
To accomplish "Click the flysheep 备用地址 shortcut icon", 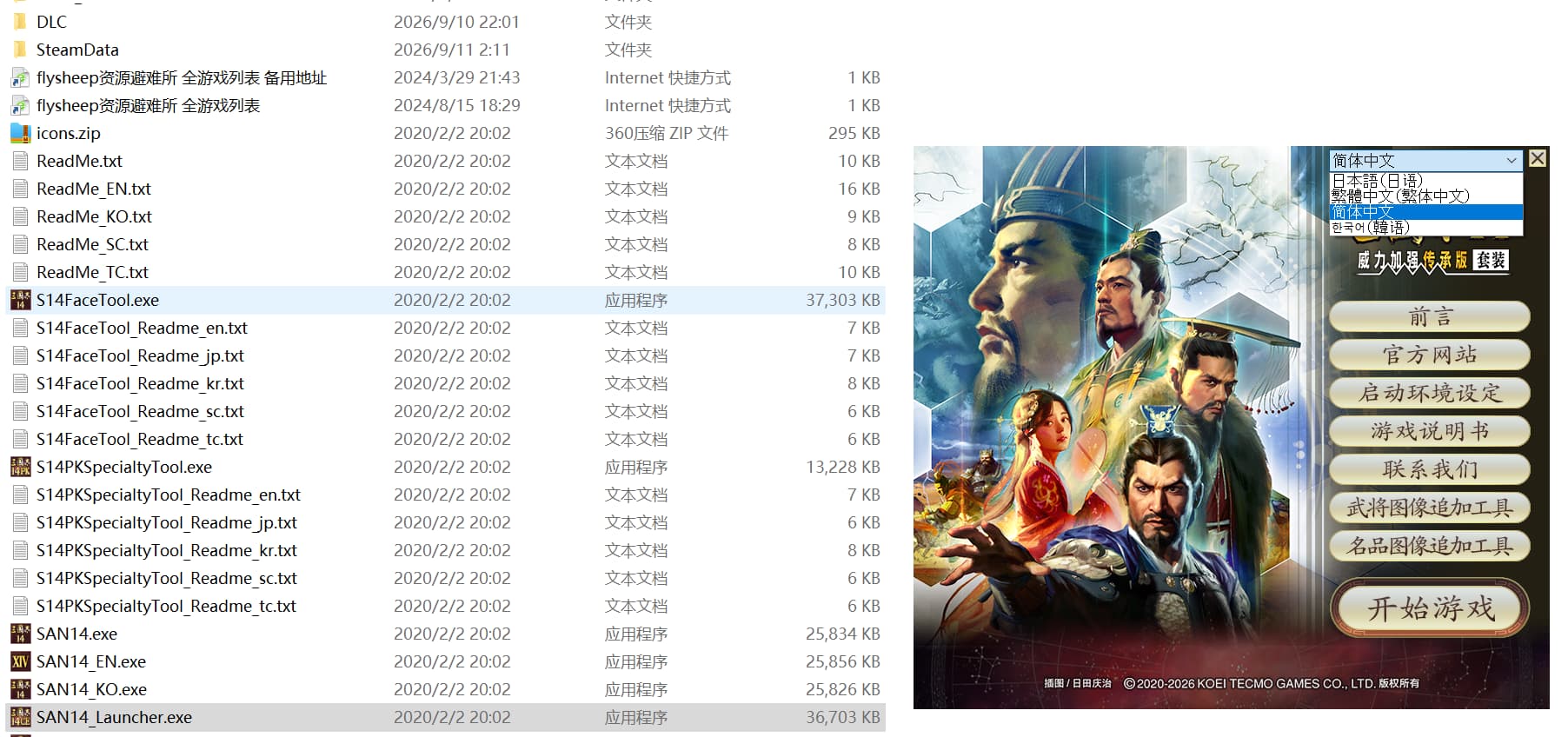I will [20, 77].
